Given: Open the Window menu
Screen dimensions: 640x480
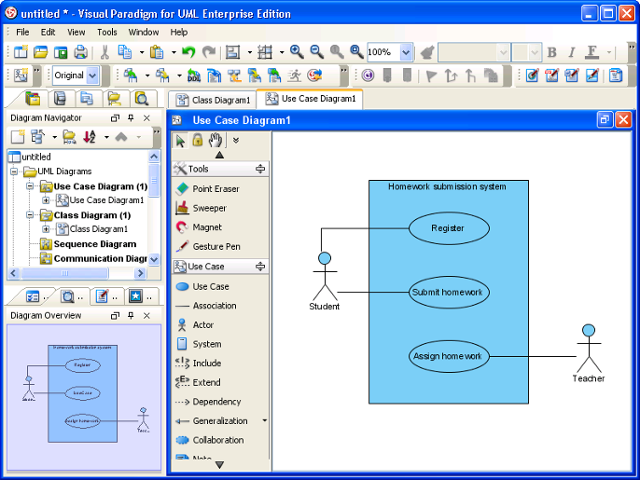Looking at the screenshot, I should [144, 32].
